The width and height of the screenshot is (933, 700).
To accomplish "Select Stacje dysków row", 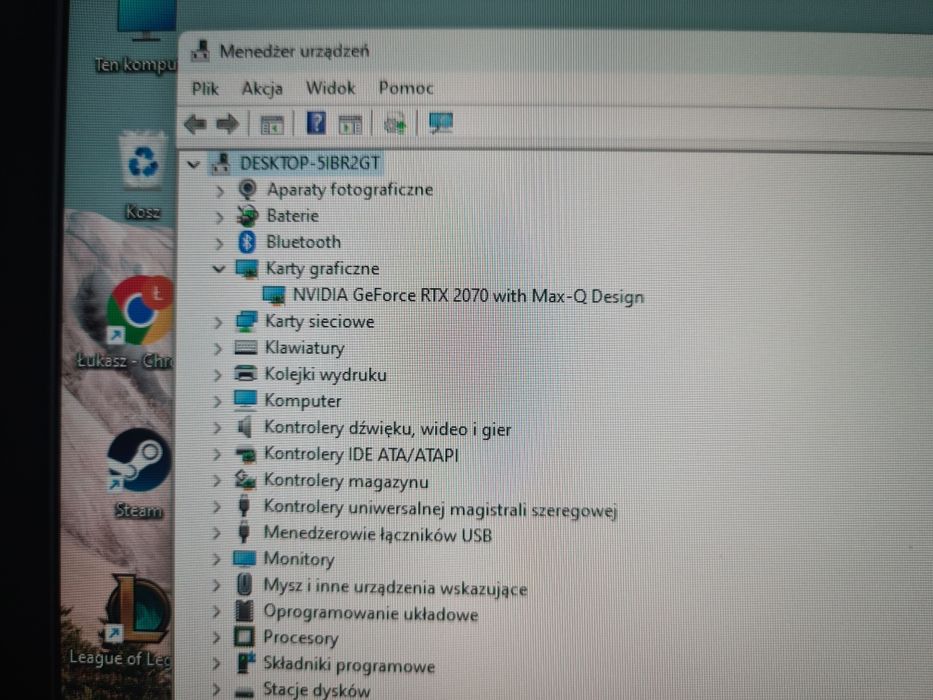I will pos(317,690).
